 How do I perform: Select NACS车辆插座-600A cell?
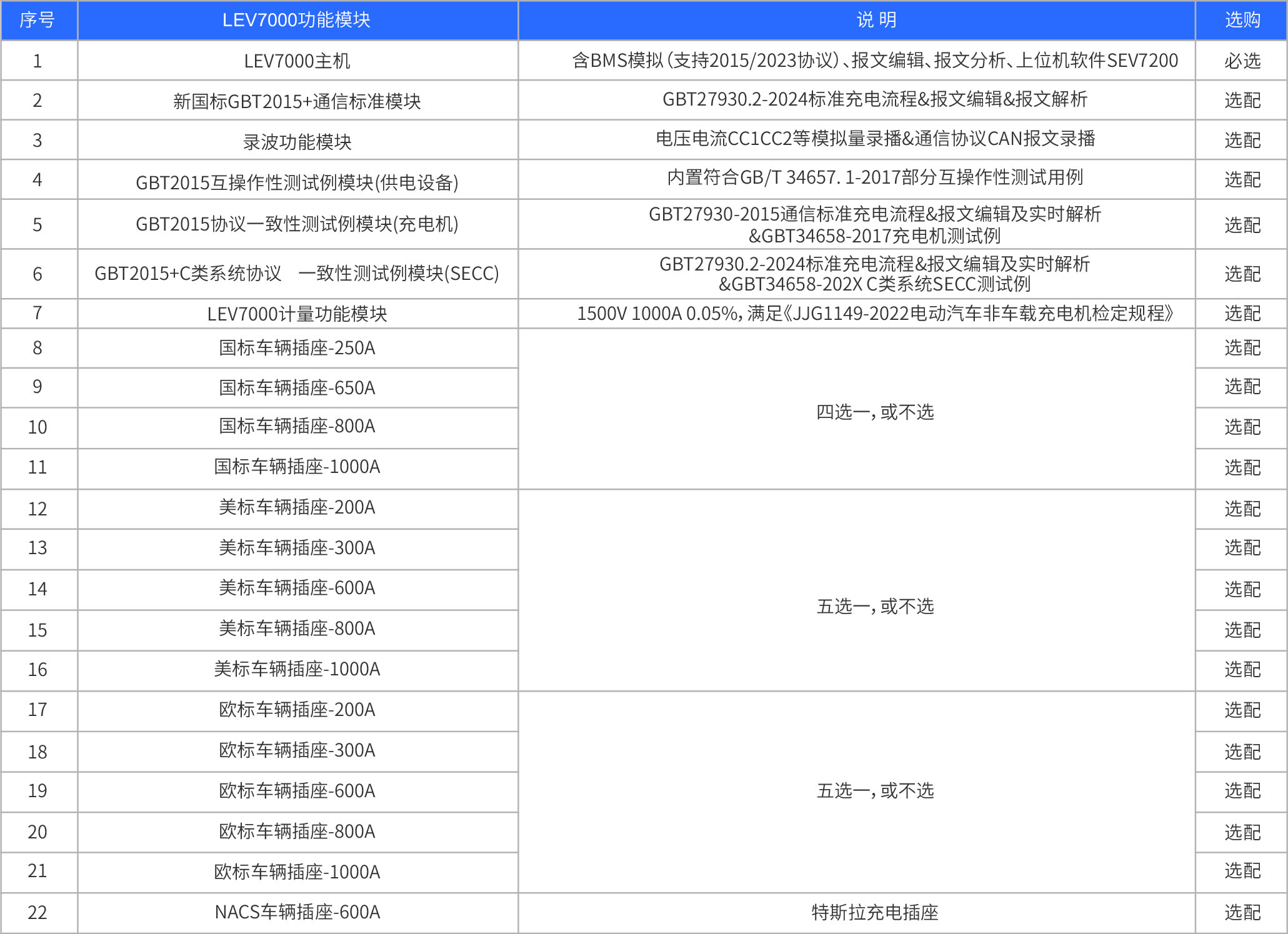click(x=297, y=912)
